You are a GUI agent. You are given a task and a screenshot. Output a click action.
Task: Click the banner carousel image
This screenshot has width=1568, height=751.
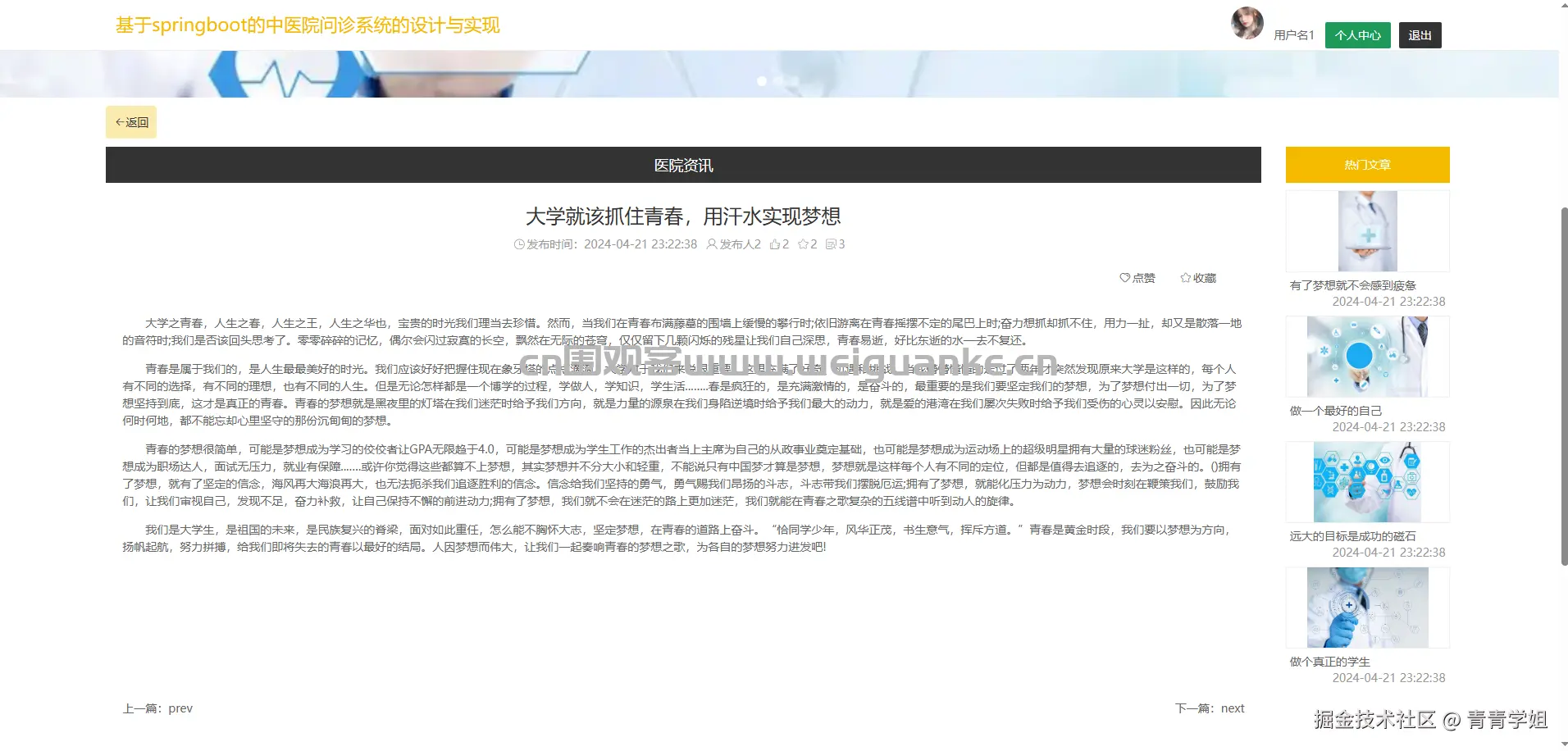779,74
